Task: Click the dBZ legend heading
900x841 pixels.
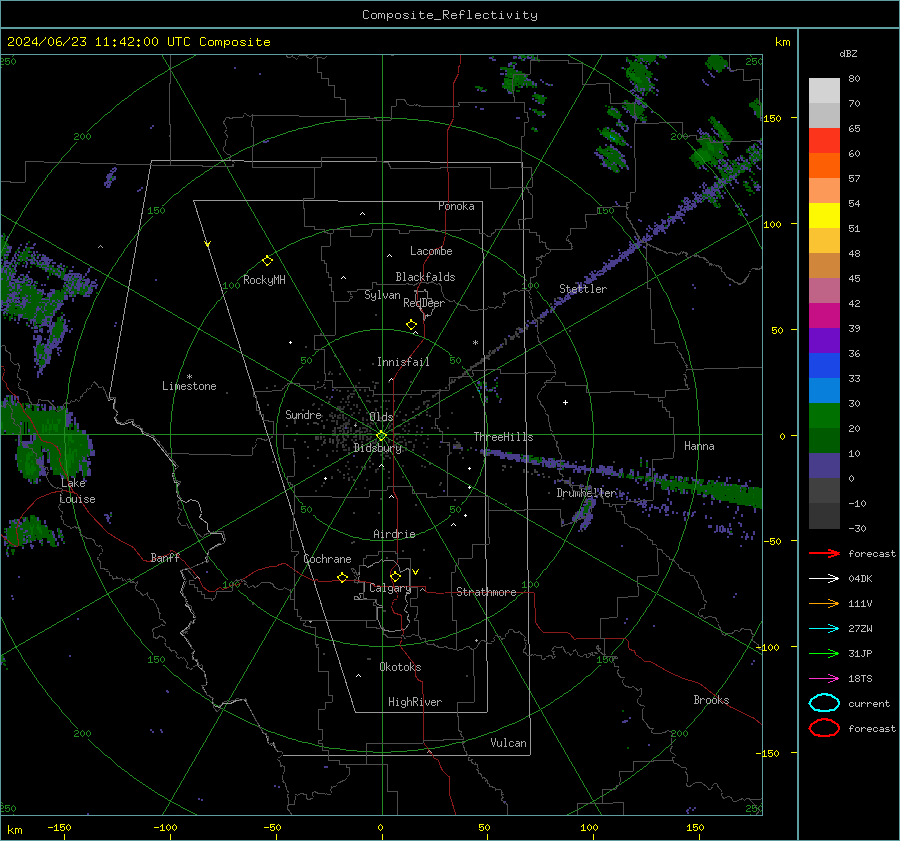Action: (x=848, y=53)
